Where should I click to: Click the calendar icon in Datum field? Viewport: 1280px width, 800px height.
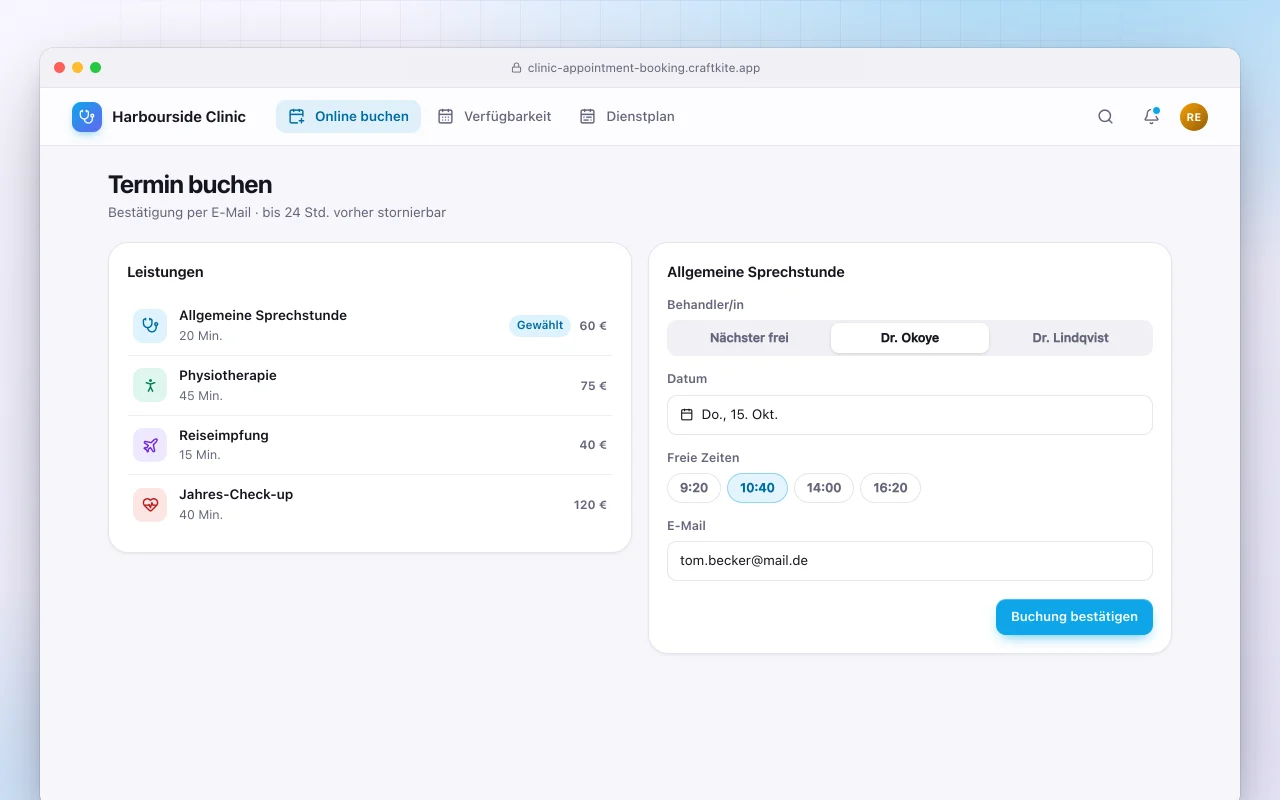[687, 414]
